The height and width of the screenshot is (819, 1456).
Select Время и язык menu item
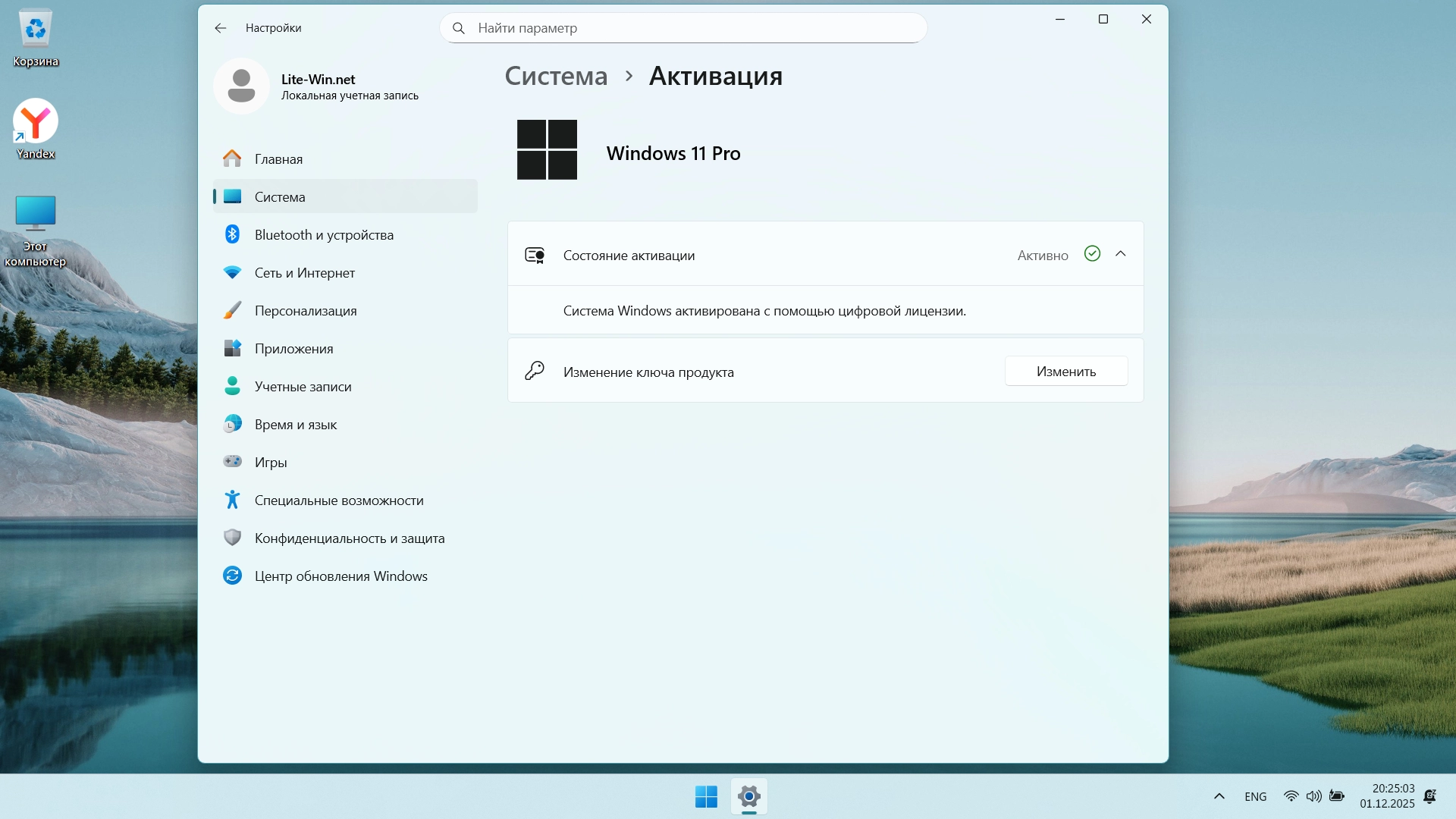click(295, 425)
